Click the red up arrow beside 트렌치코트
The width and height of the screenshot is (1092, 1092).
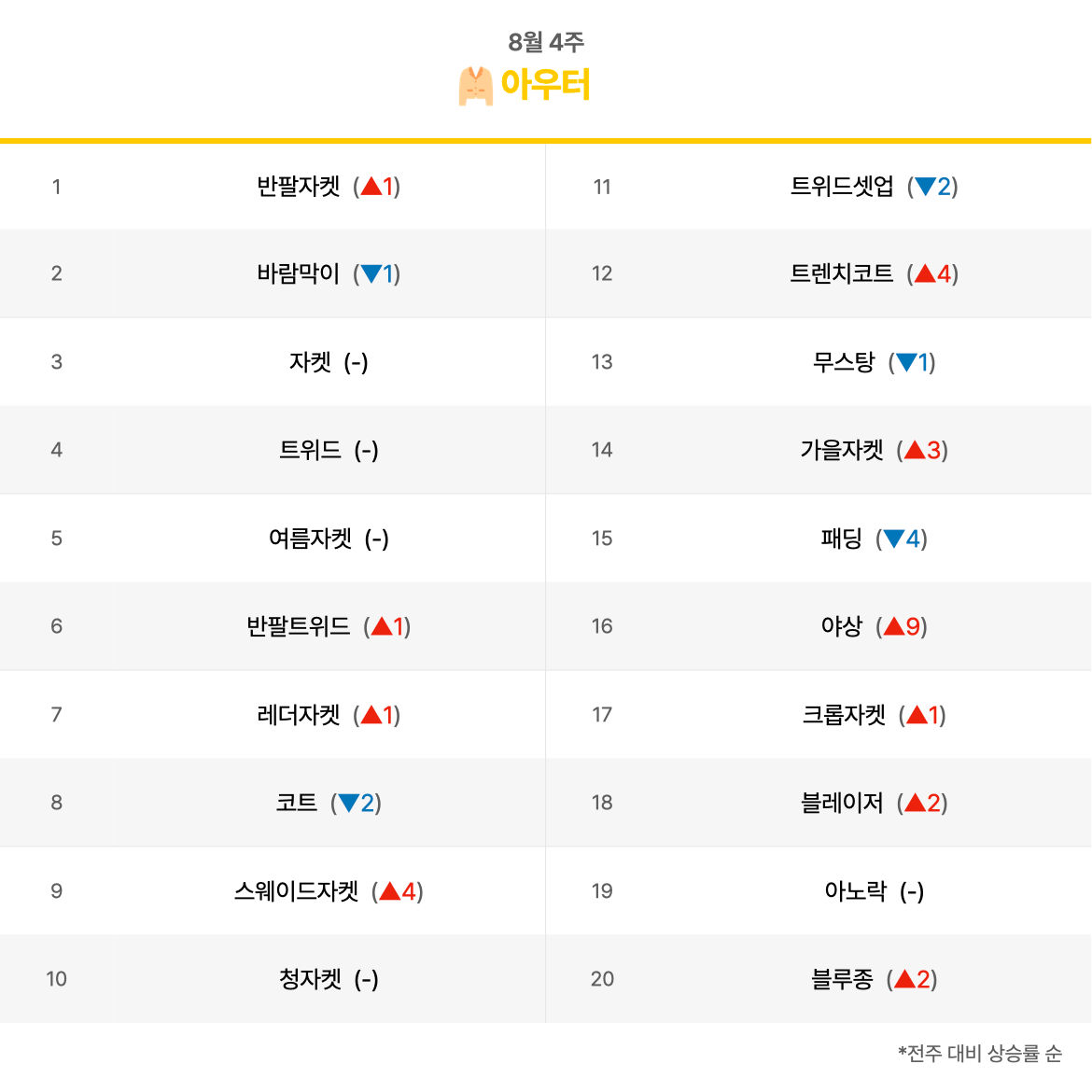coord(925,273)
